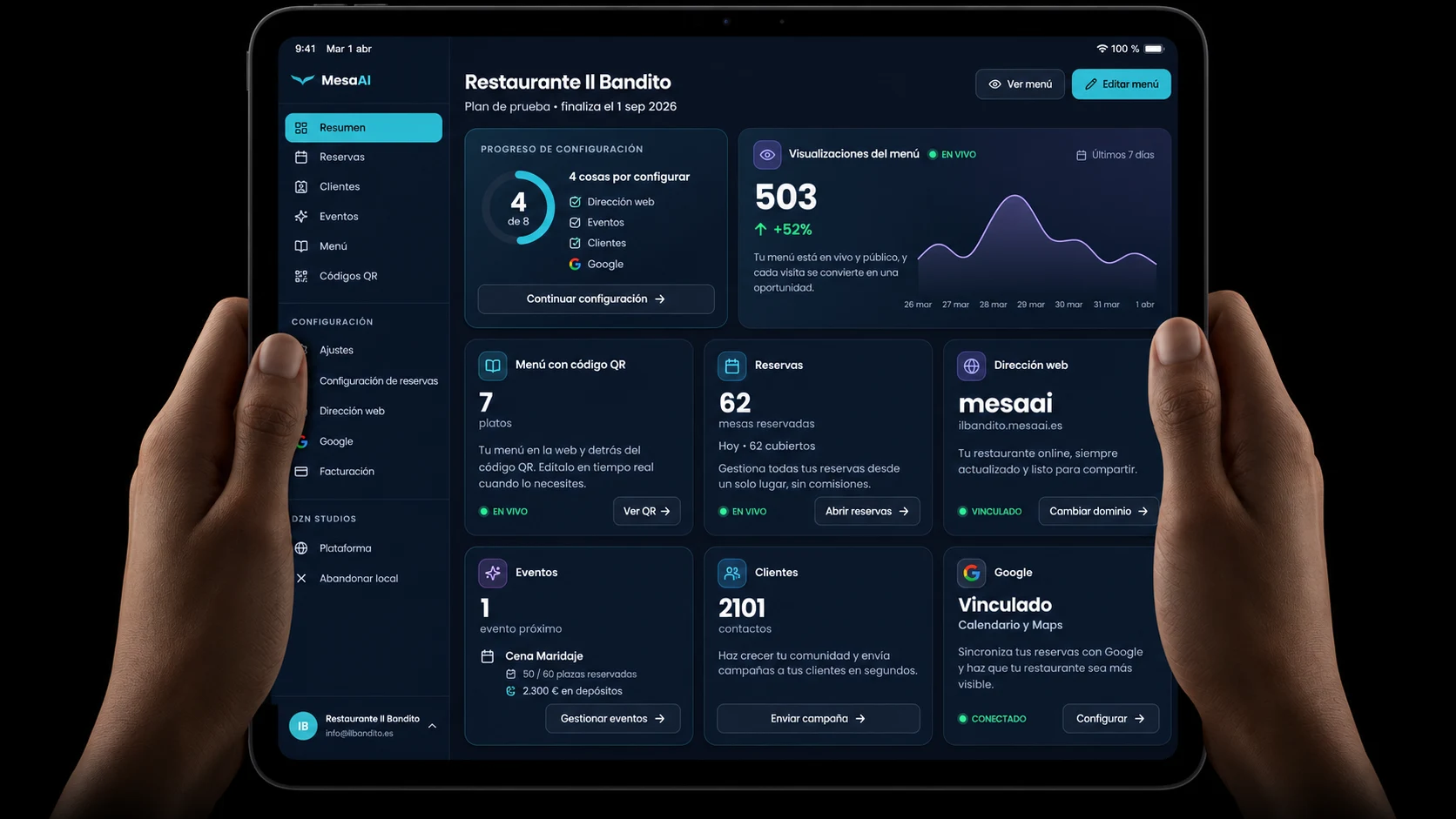Image resolution: width=1456 pixels, height=819 pixels.
Task: Click the MesaAI bird logo
Action: pos(302,80)
